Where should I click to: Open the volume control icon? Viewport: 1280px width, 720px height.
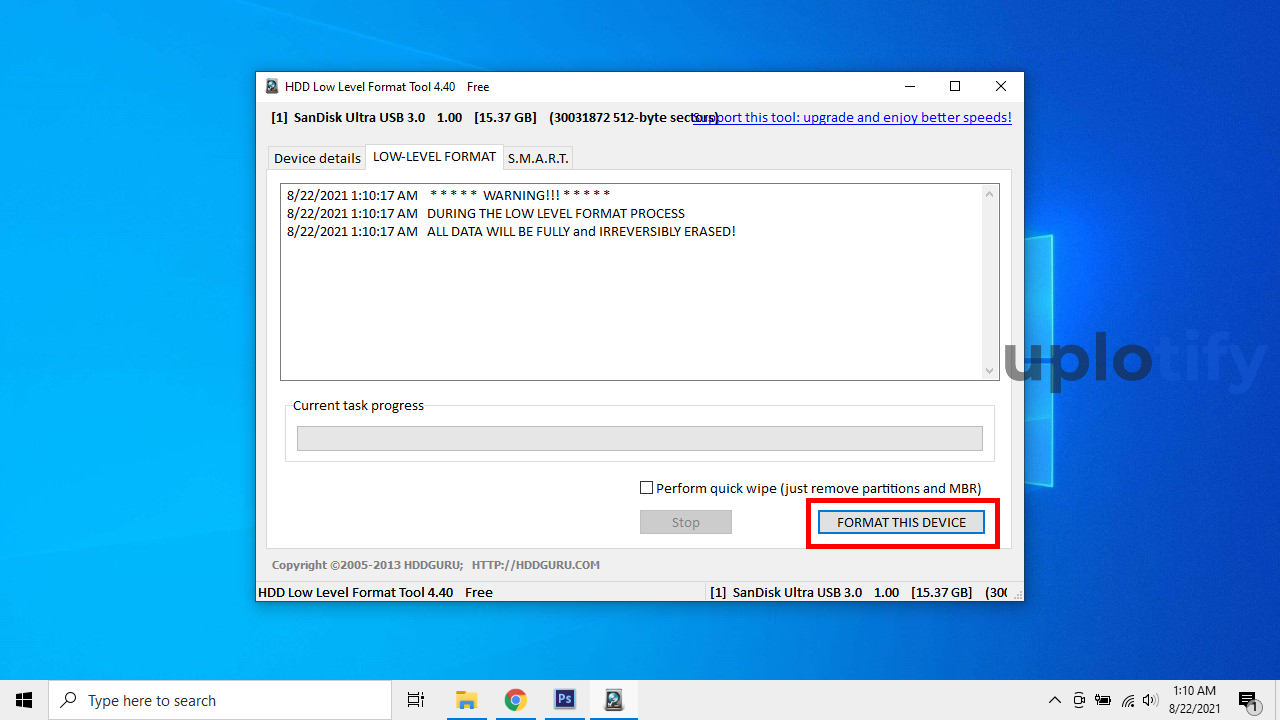1150,700
